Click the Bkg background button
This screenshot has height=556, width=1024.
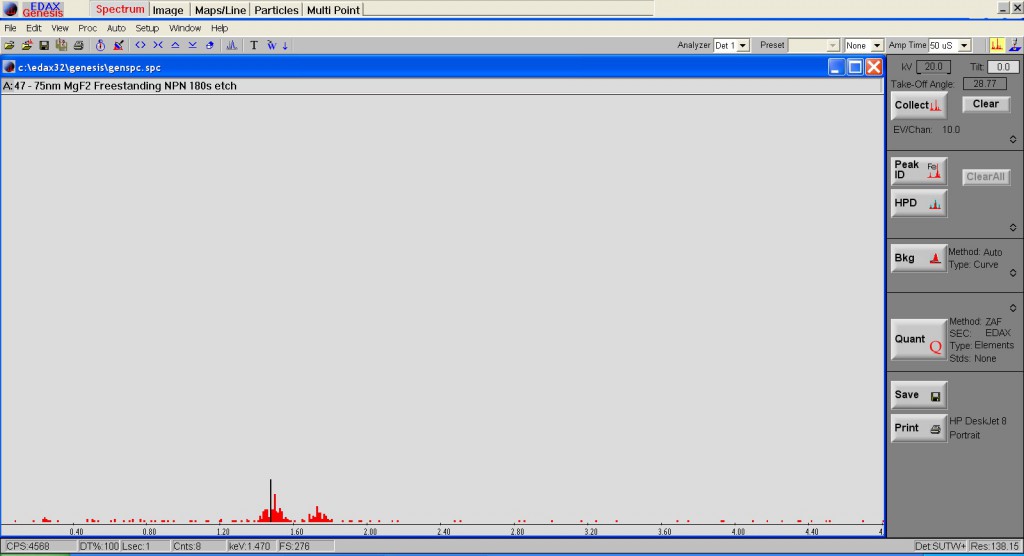point(918,258)
